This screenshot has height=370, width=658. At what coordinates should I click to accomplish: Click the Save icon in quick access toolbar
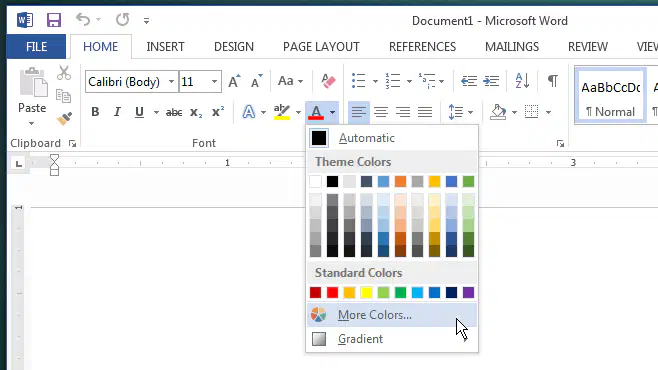54,20
